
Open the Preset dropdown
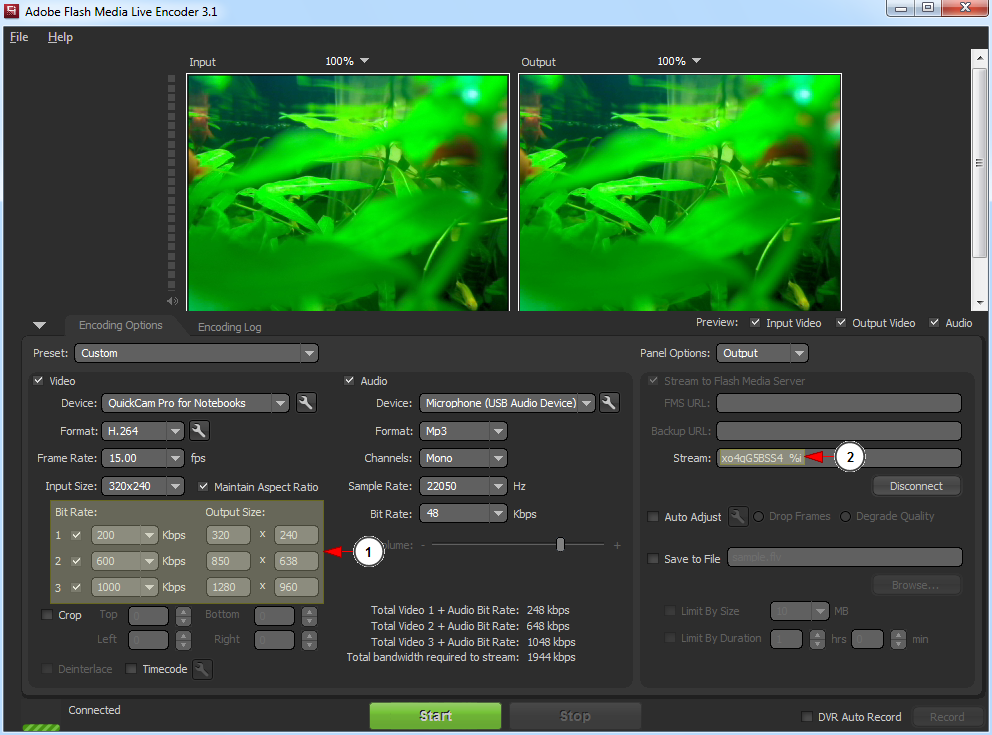196,353
